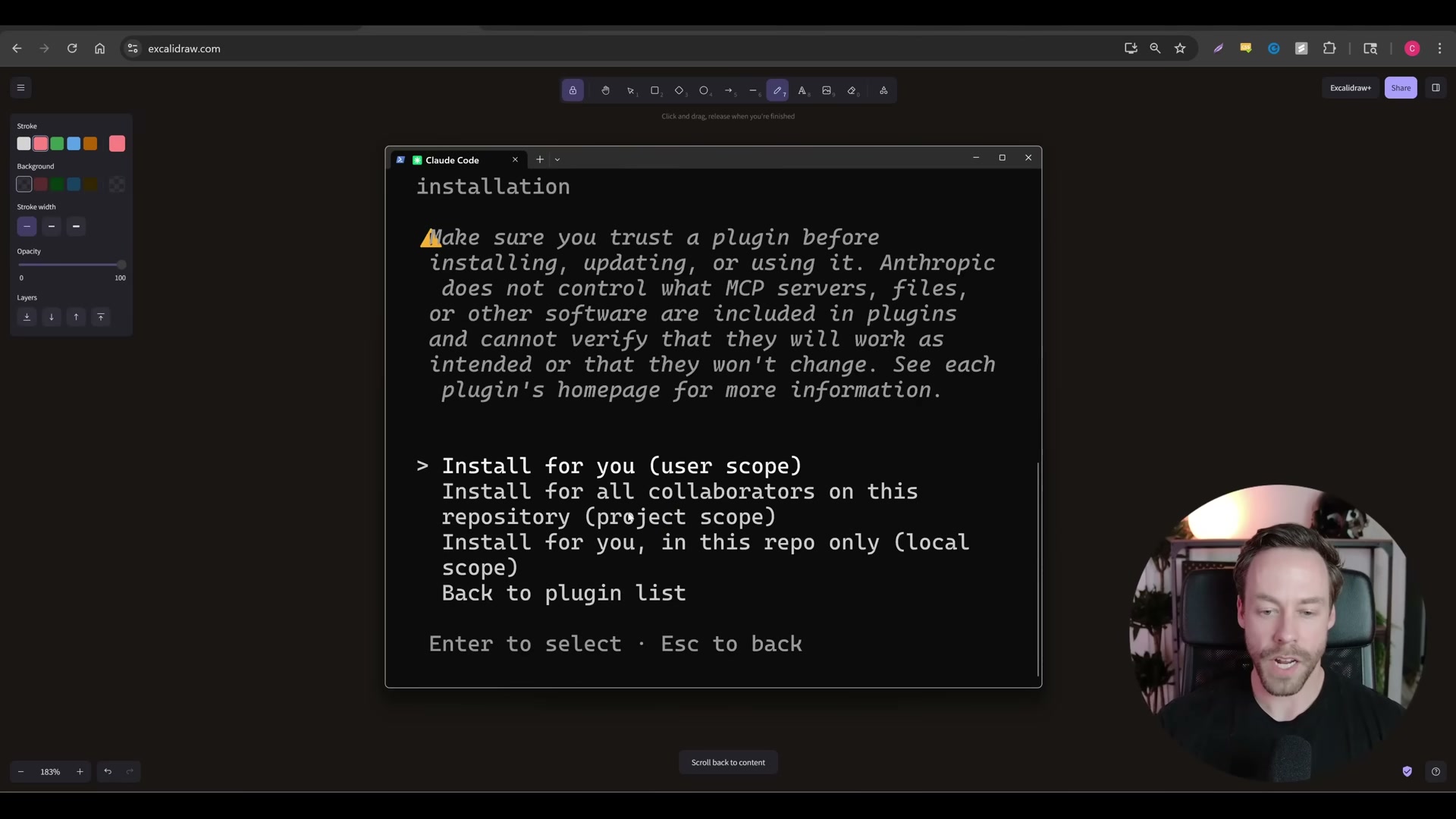Select the Hand pan tool

point(605,91)
